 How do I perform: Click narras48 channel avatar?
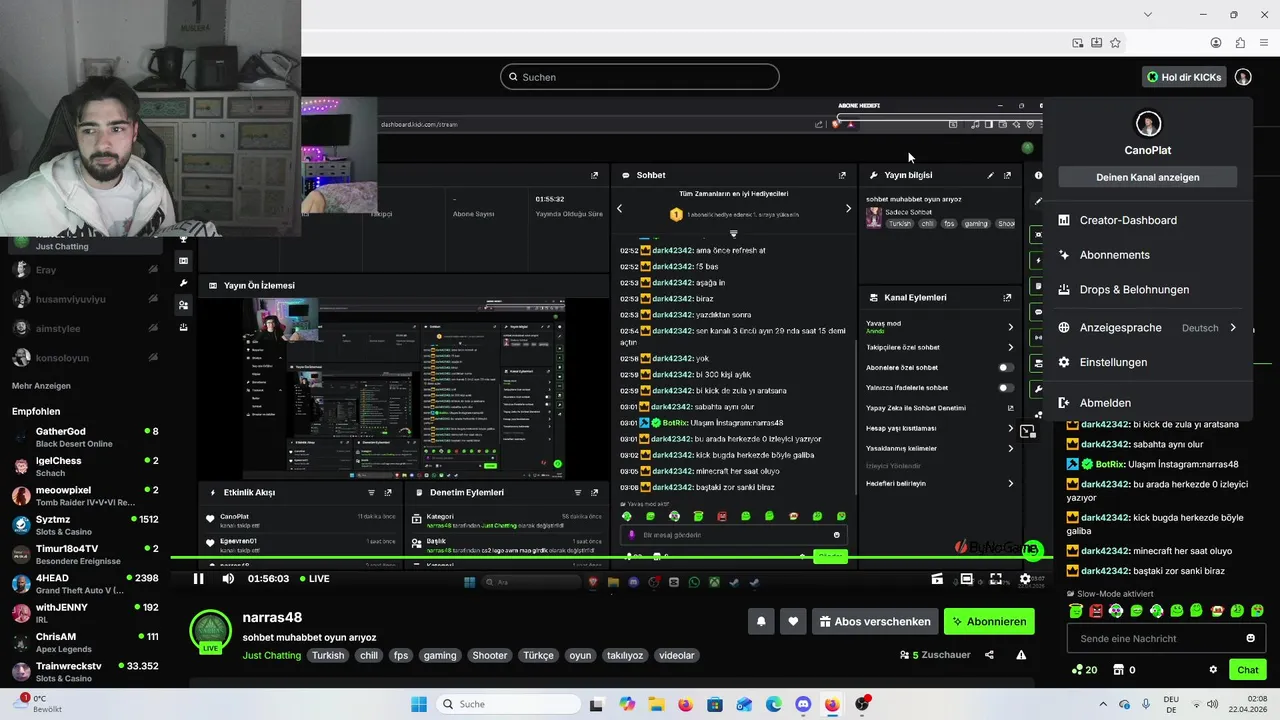[211, 631]
